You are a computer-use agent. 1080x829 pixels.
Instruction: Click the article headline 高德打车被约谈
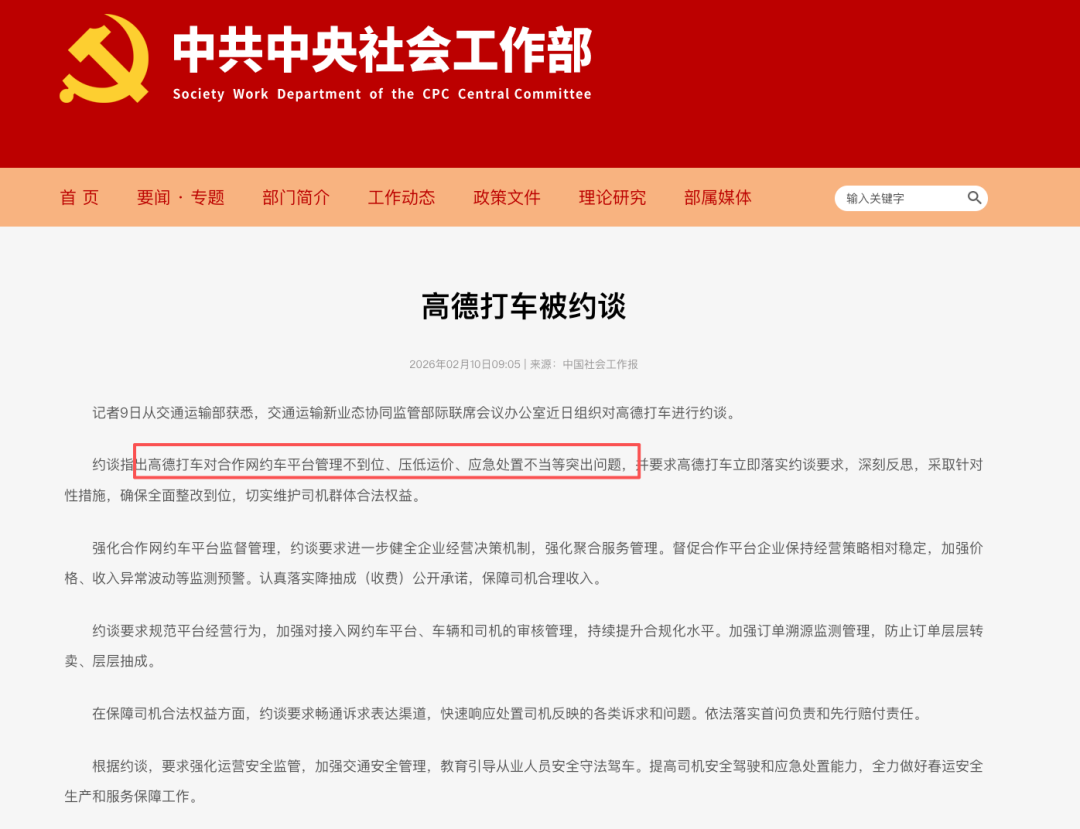pyautogui.click(x=523, y=306)
